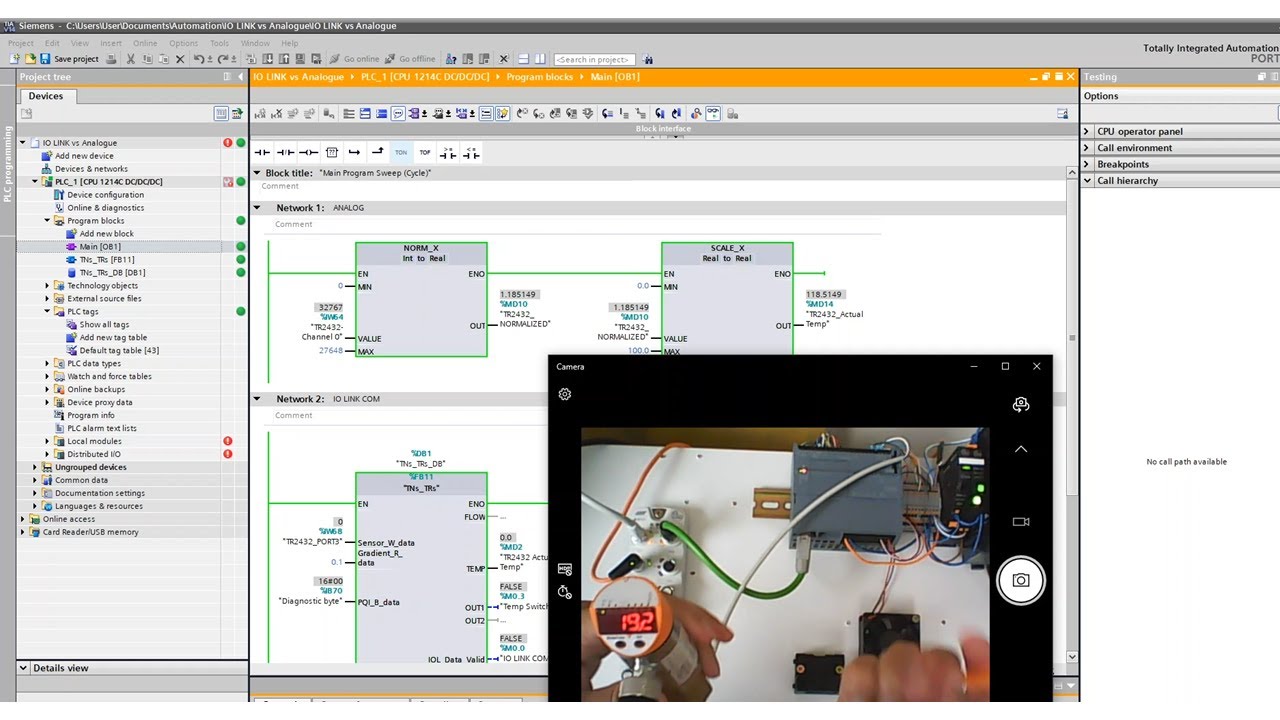Toggle network comments display icon in editor toolbar
This screenshot has width=1280, height=720.
tap(398, 114)
